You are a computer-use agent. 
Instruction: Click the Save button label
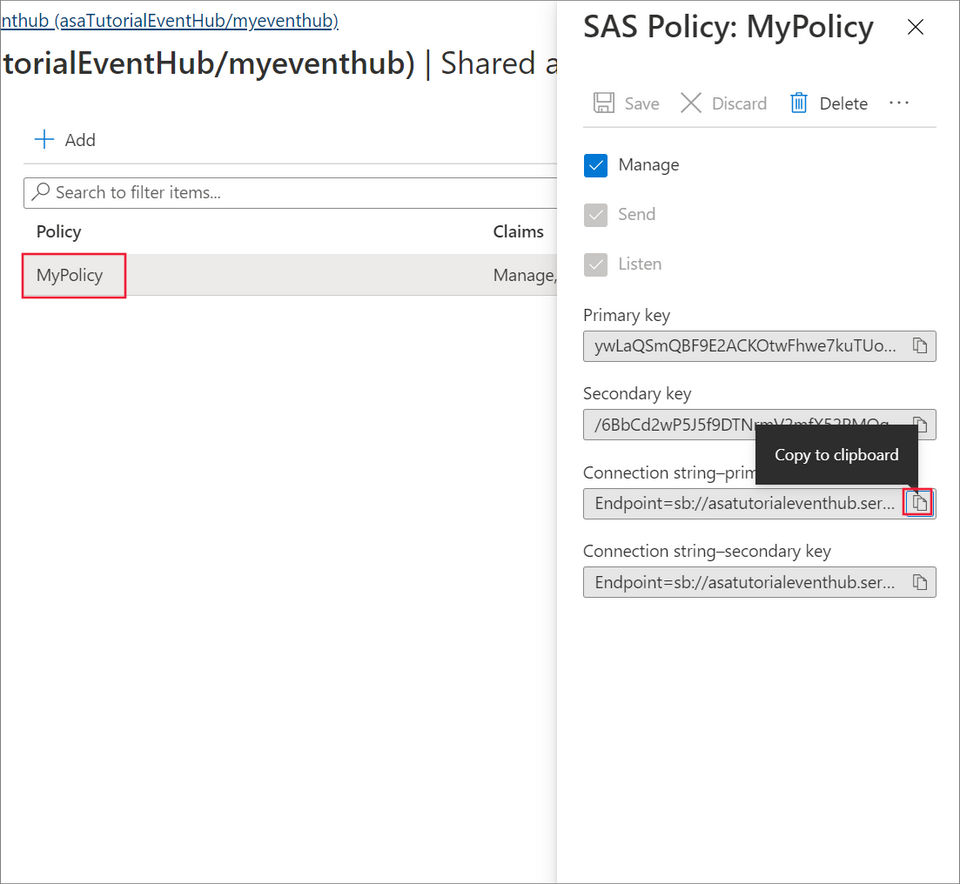642,103
